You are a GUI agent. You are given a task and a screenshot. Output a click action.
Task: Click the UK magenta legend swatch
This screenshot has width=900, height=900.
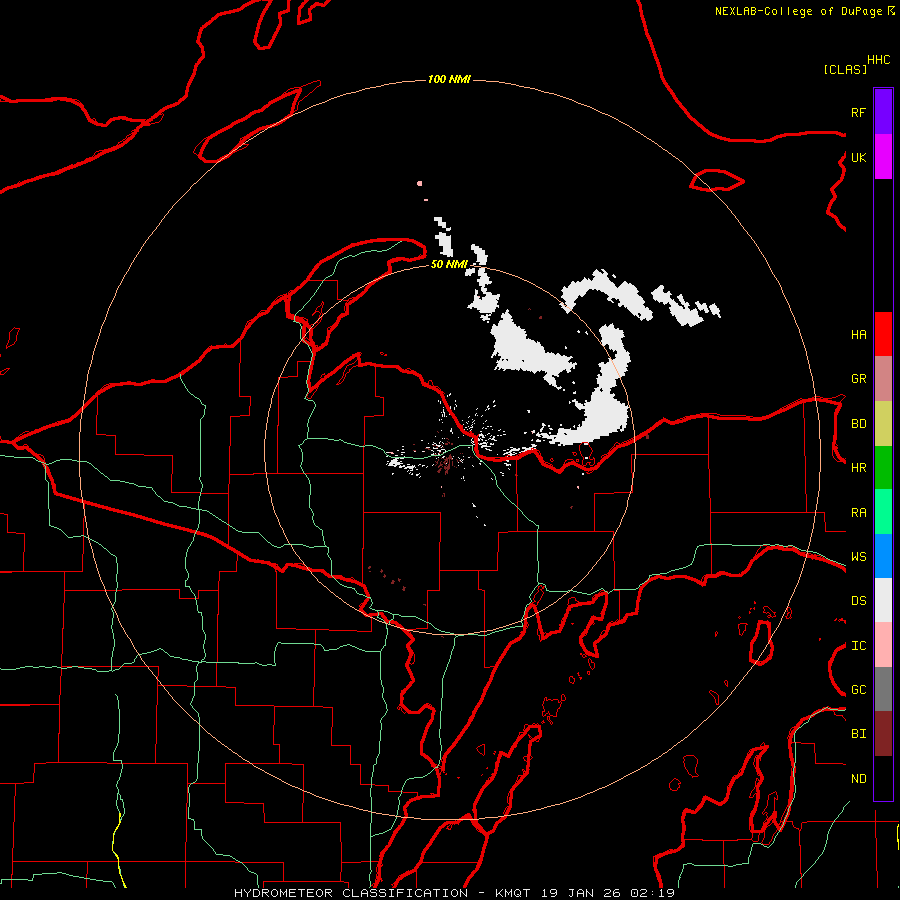tap(883, 157)
